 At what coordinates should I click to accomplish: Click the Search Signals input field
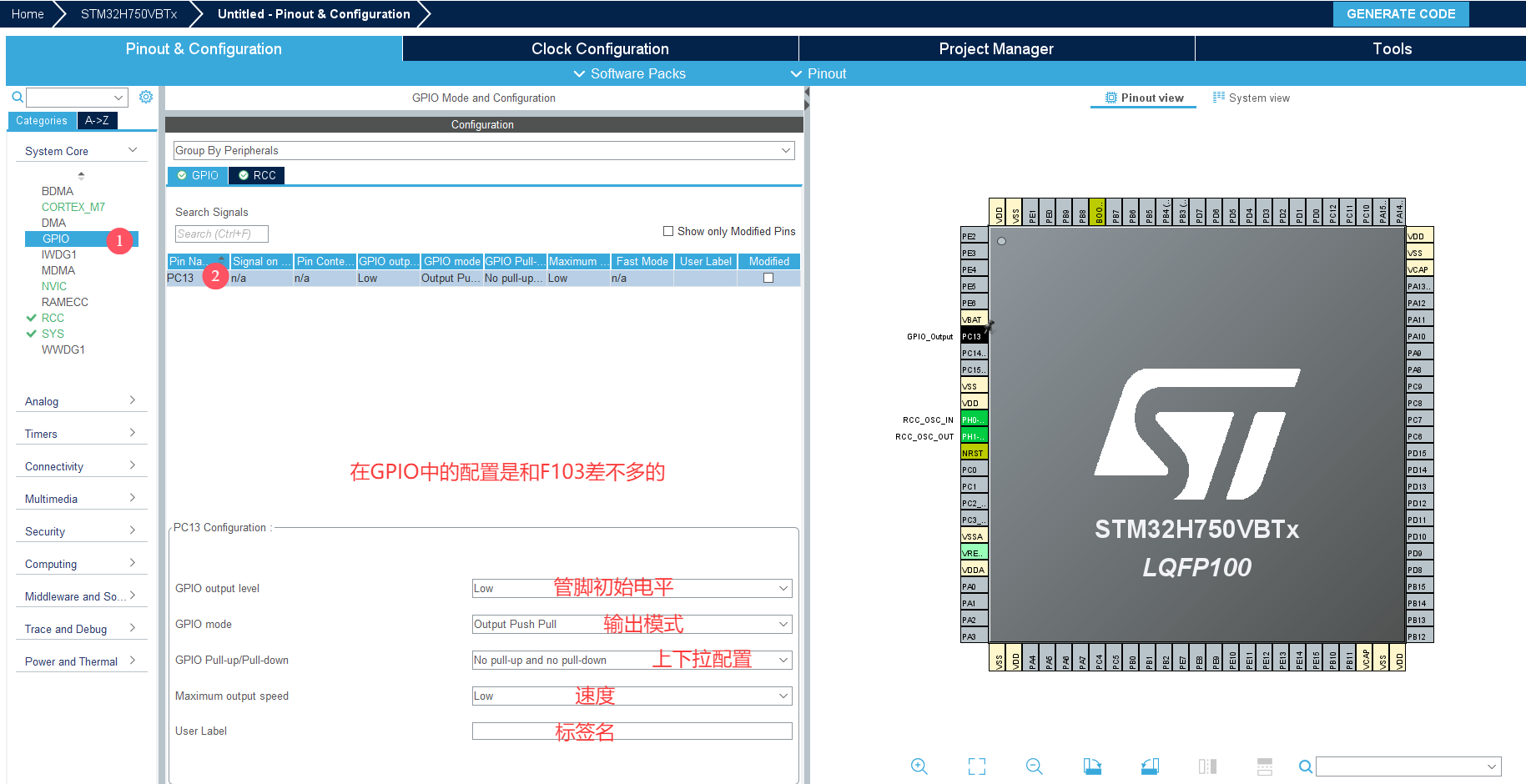(x=221, y=234)
